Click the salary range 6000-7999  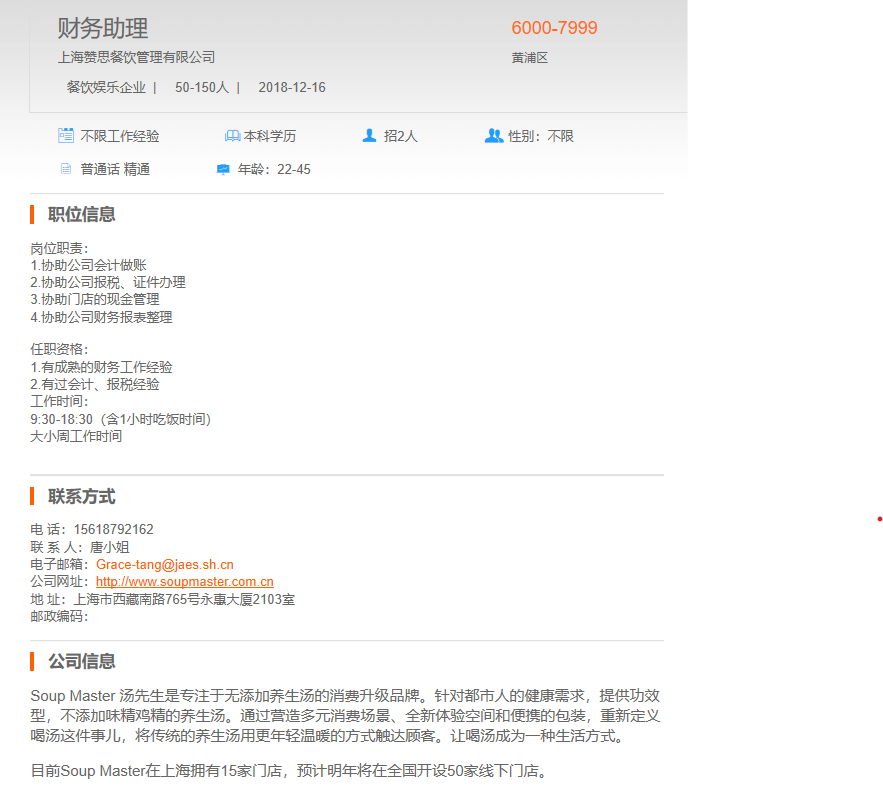pyautogui.click(x=554, y=29)
